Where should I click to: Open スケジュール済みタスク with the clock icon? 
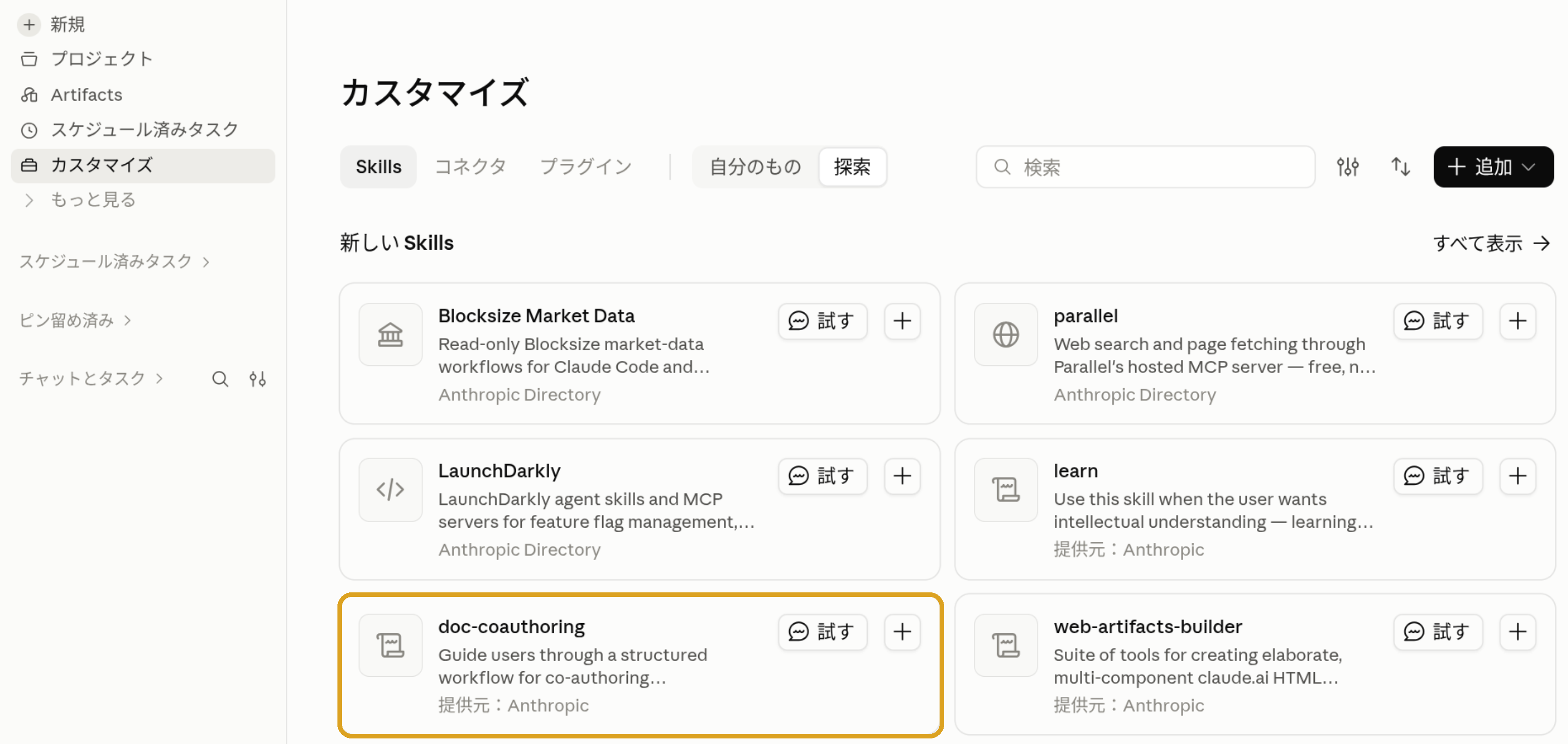[x=143, y=130]
